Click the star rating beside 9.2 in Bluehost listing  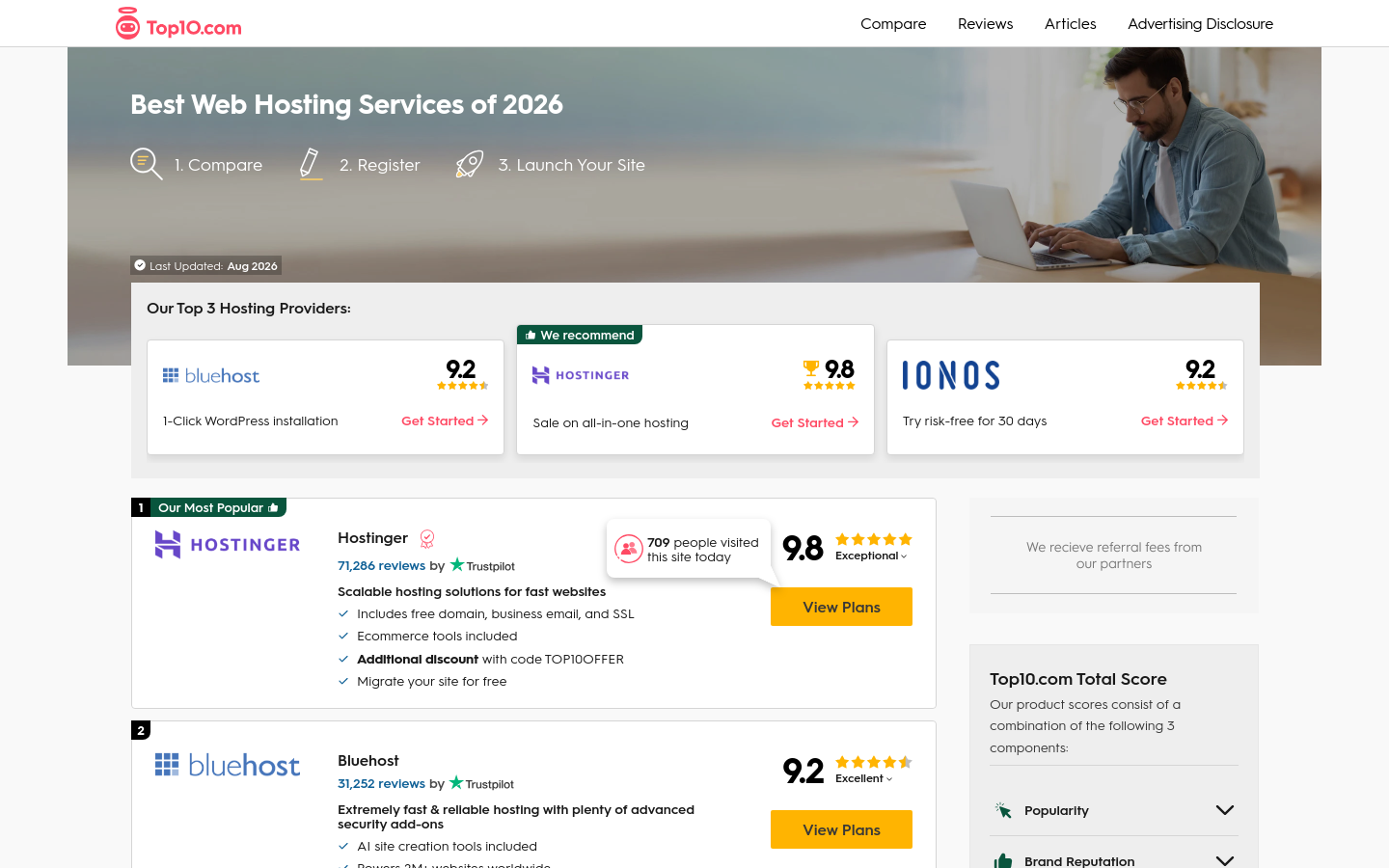coord(874,762)
